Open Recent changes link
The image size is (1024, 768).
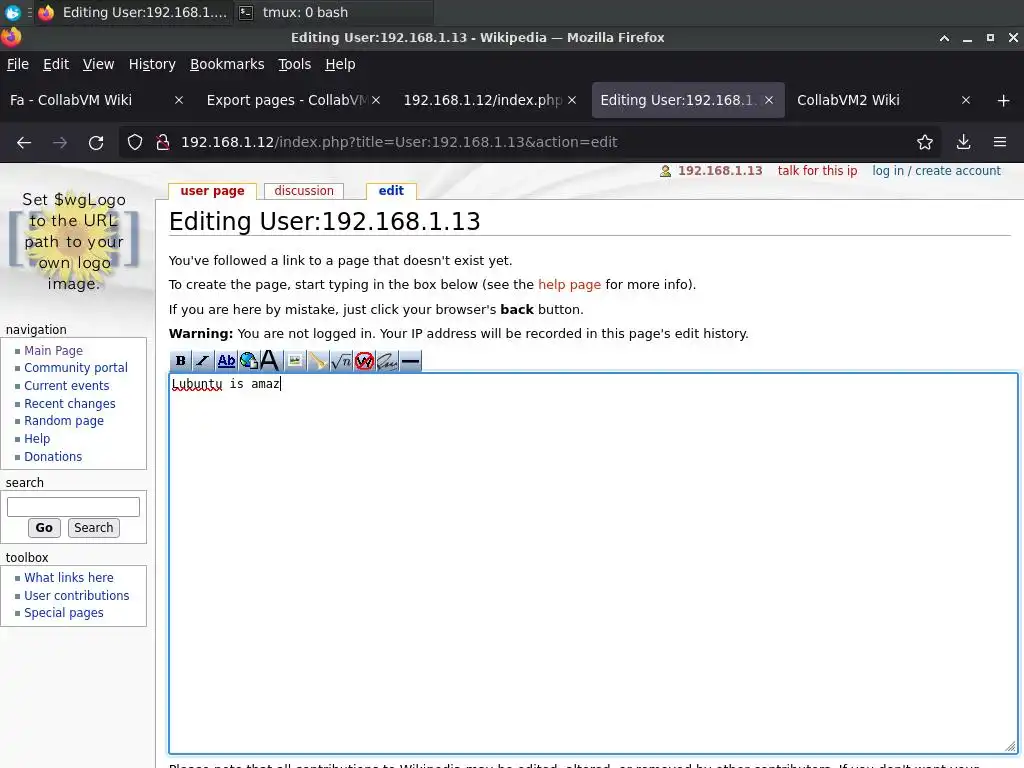pos(70,404)
